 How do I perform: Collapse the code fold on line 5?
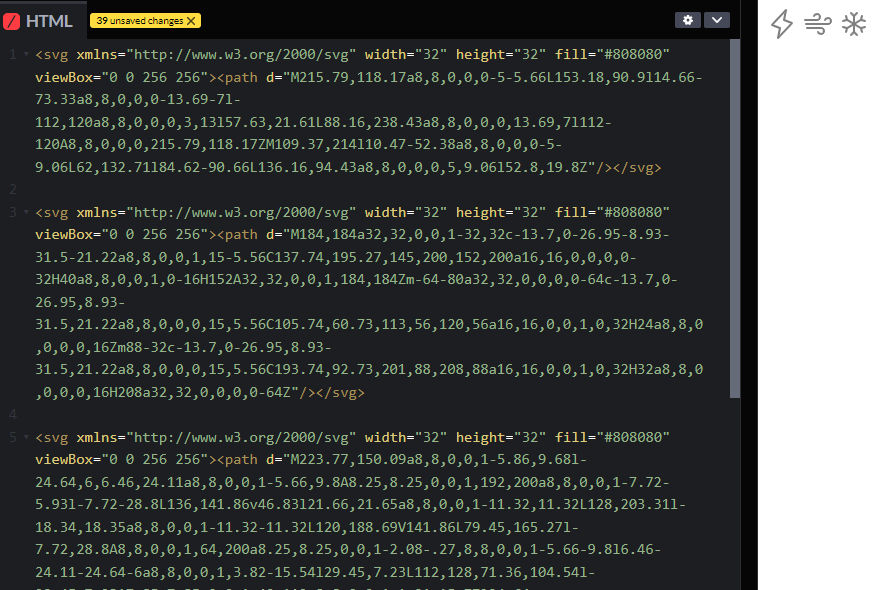pos(26,437)
